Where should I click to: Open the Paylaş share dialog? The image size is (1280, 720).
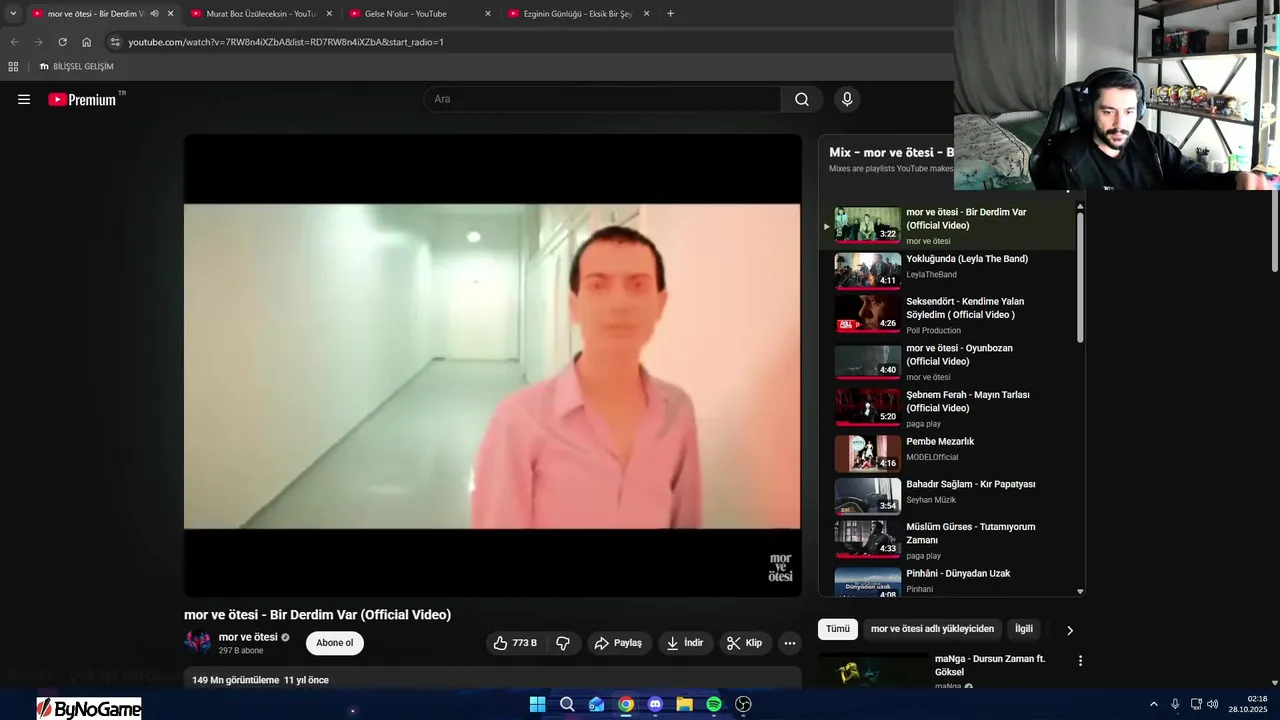tap(619, 643)
